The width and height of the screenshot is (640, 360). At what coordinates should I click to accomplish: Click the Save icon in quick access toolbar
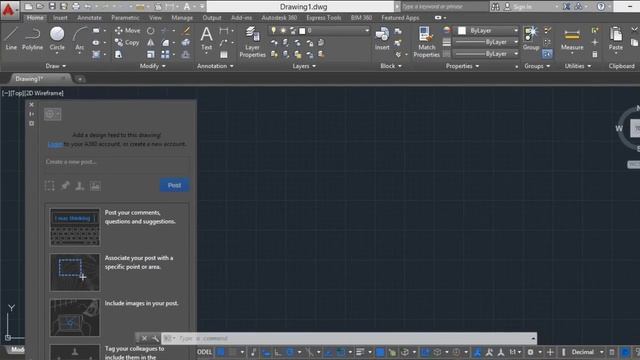(52, 7)
